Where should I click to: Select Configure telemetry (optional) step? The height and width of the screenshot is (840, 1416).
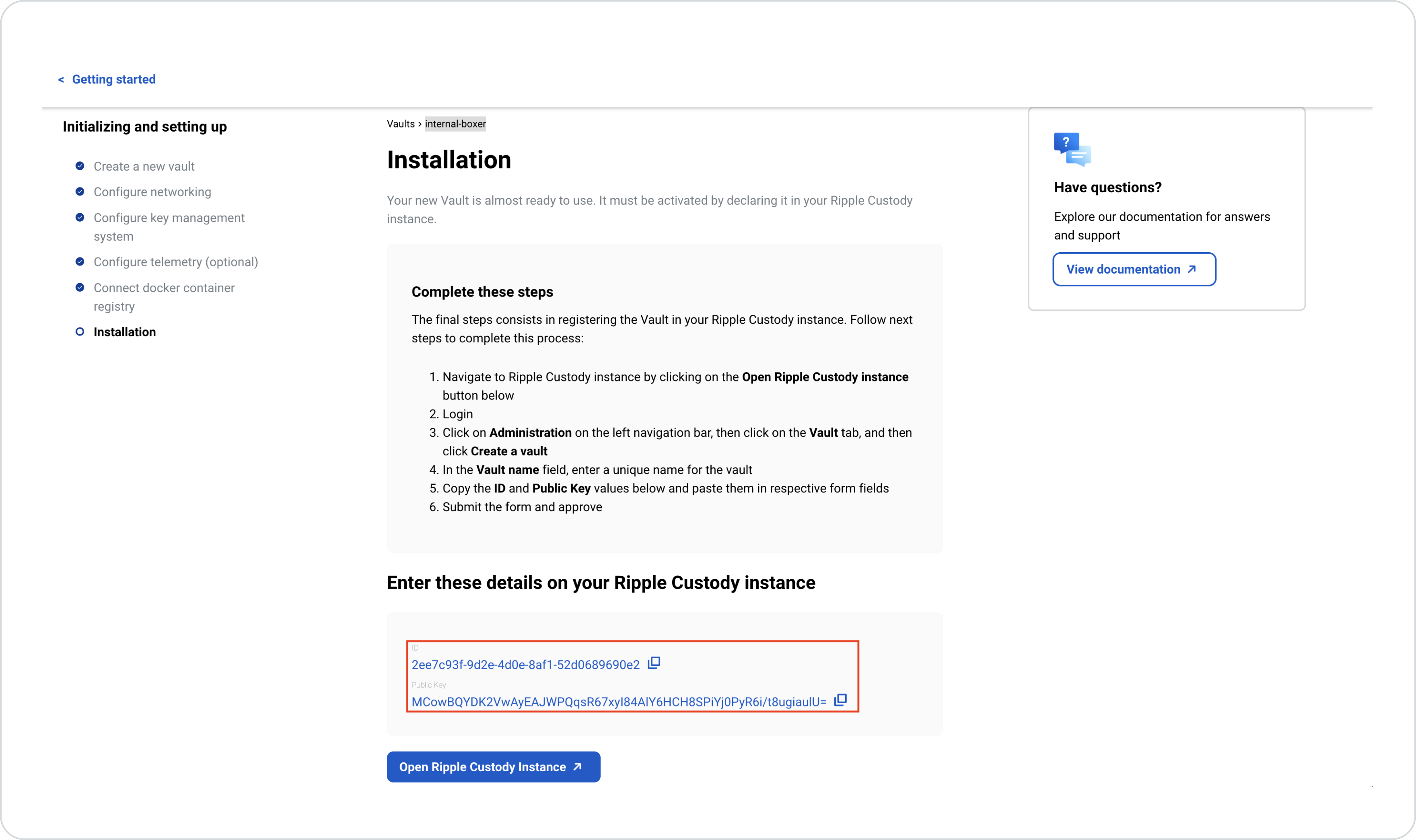click(176, 262)
